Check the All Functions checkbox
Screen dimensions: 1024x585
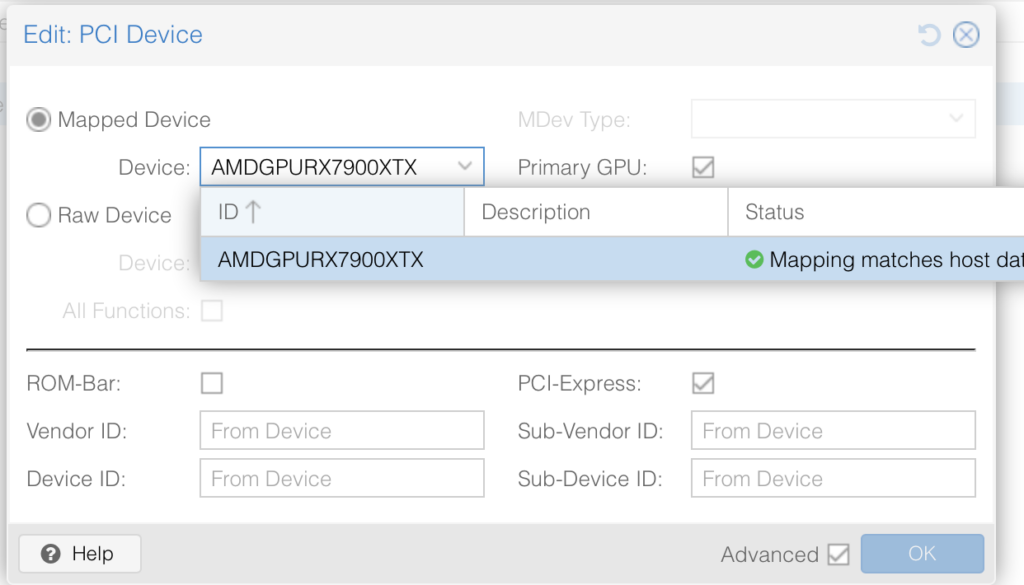coord(212,311)
